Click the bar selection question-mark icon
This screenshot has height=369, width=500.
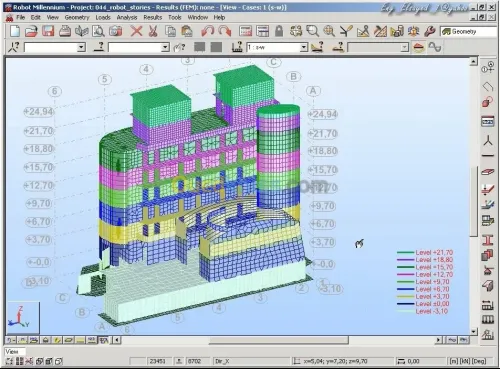point(99,47)
